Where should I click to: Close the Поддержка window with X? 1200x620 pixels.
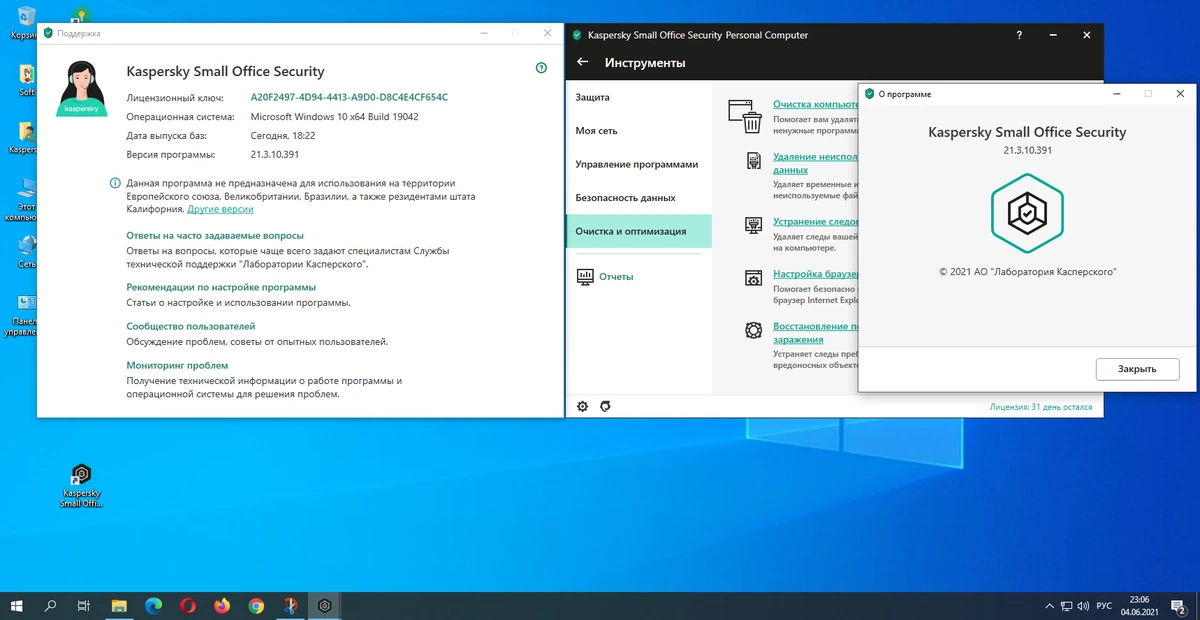(548, 33)
